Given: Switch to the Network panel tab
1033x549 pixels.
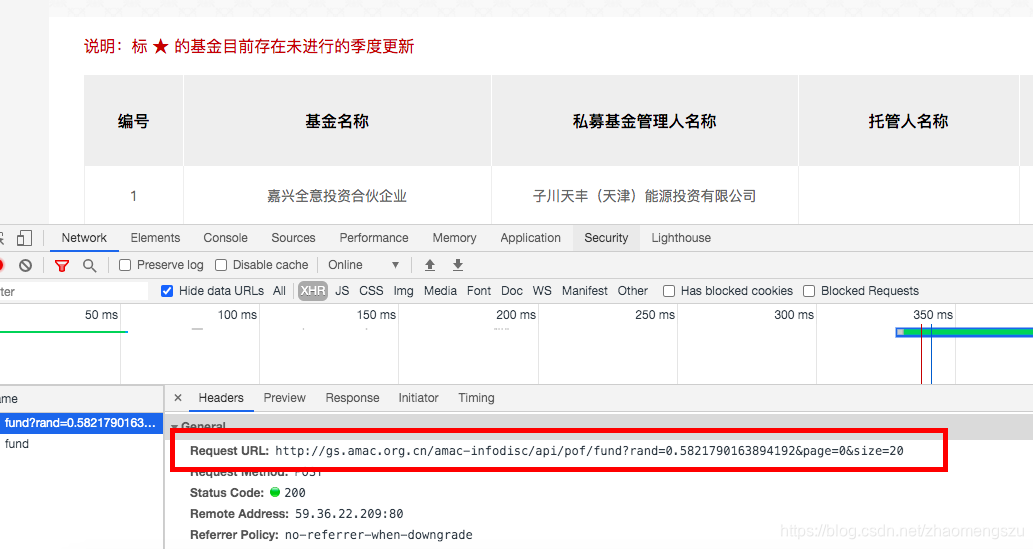Looking at the screenshot, I should click(84, 238).
